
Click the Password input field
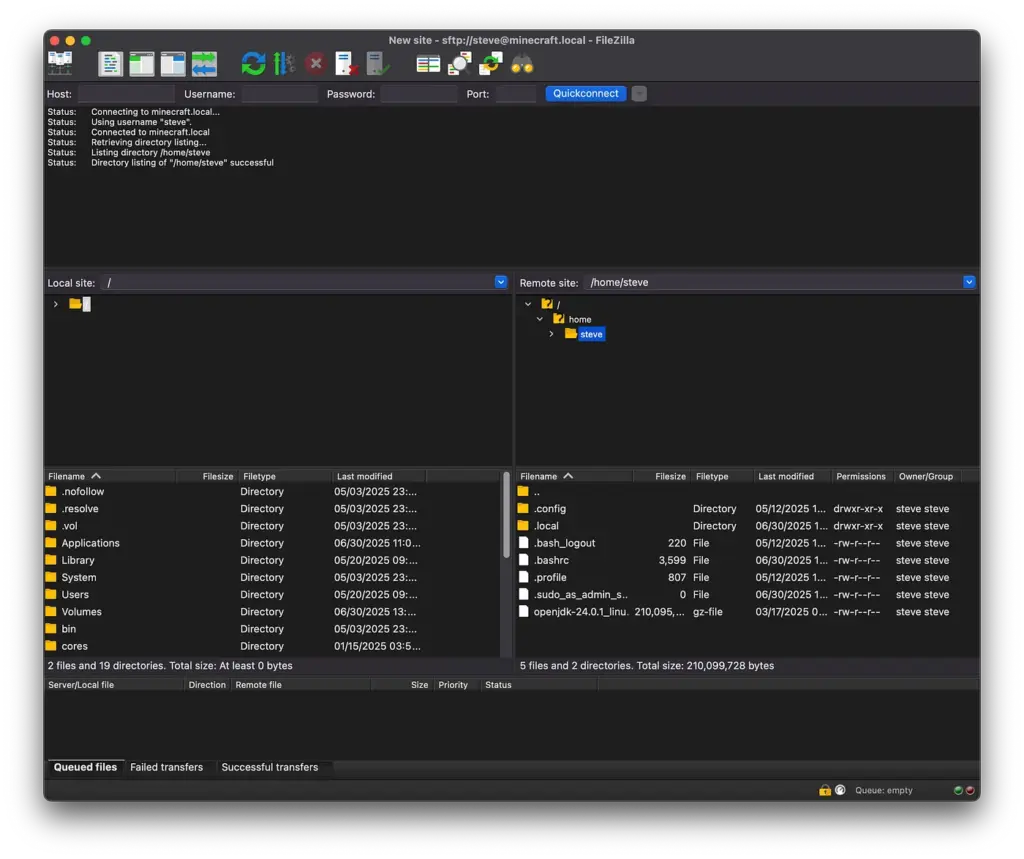pyautogui.click(x=419, y=94)
